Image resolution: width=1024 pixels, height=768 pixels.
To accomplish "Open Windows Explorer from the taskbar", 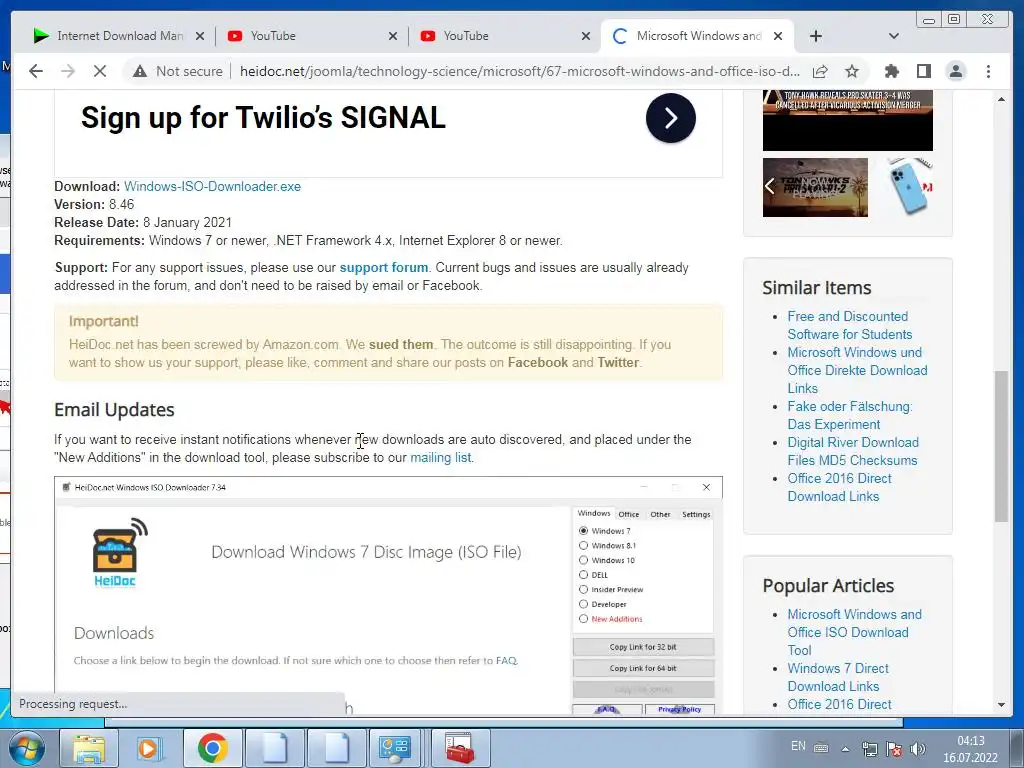I will [x=88, y=748].
